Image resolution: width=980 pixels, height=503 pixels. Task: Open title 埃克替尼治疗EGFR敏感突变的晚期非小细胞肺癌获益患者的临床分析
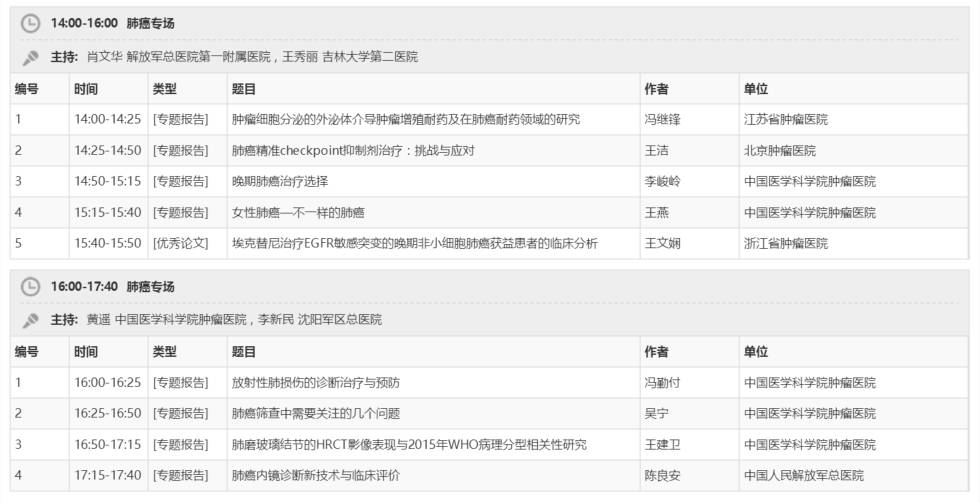pyautogui.click(x=414, y=243)
